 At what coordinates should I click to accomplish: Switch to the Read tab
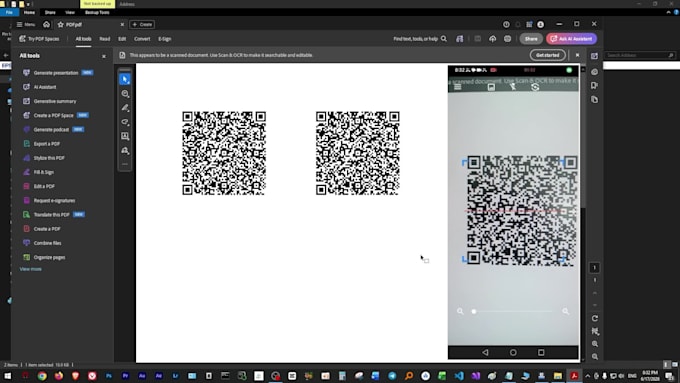105,39
